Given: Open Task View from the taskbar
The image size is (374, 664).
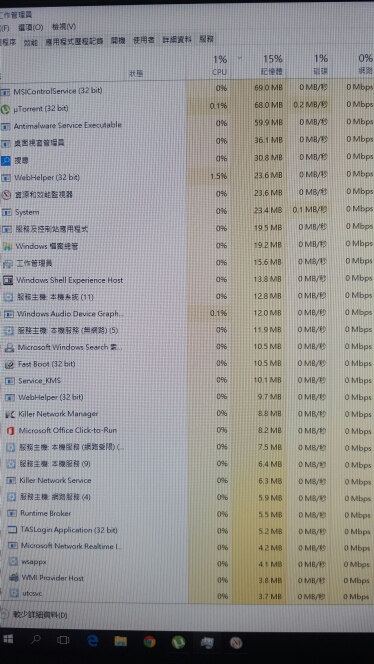Looking at the screenshot, I should [64, 640].
